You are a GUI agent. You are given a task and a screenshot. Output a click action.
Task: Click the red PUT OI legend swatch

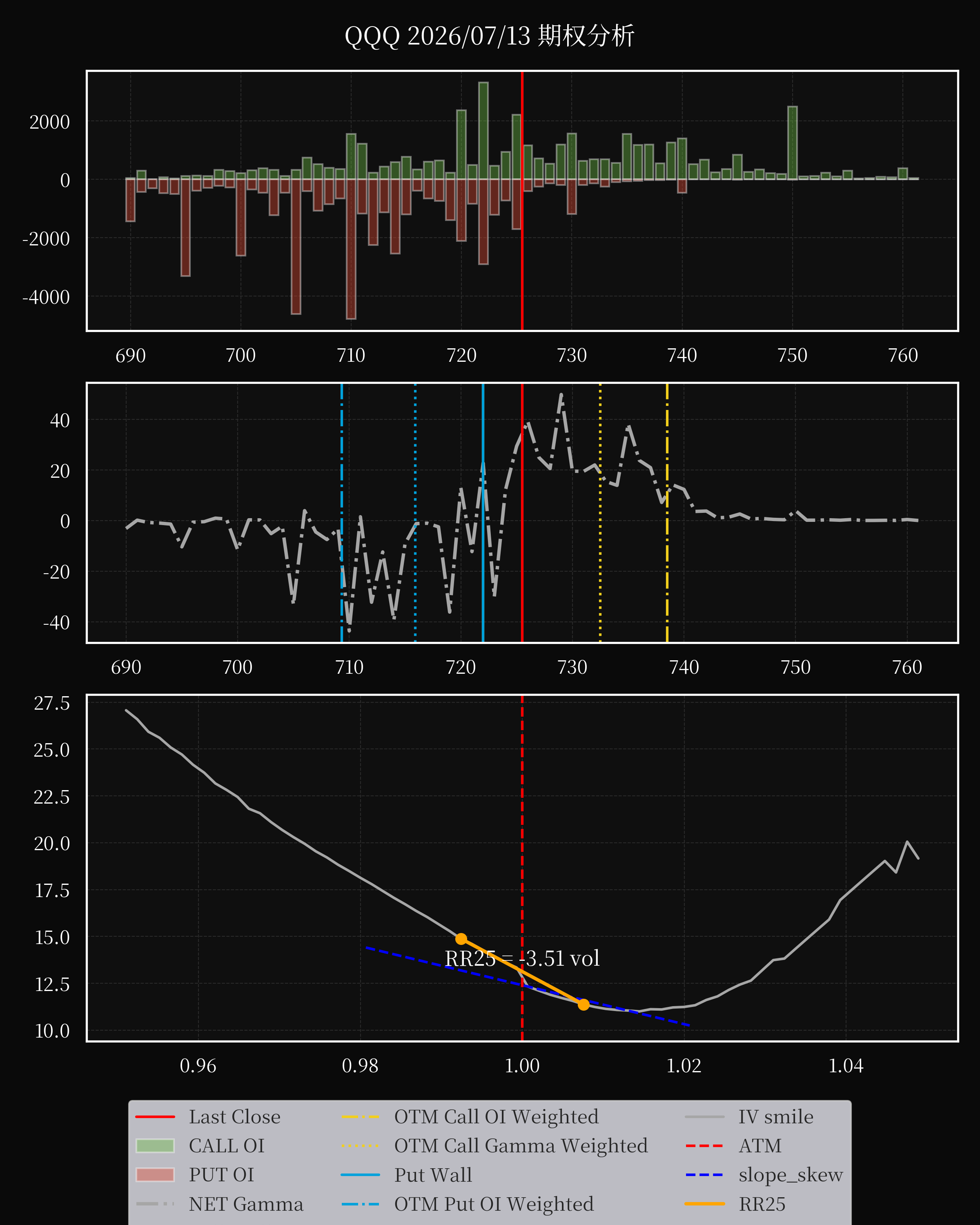[155, 1174]
